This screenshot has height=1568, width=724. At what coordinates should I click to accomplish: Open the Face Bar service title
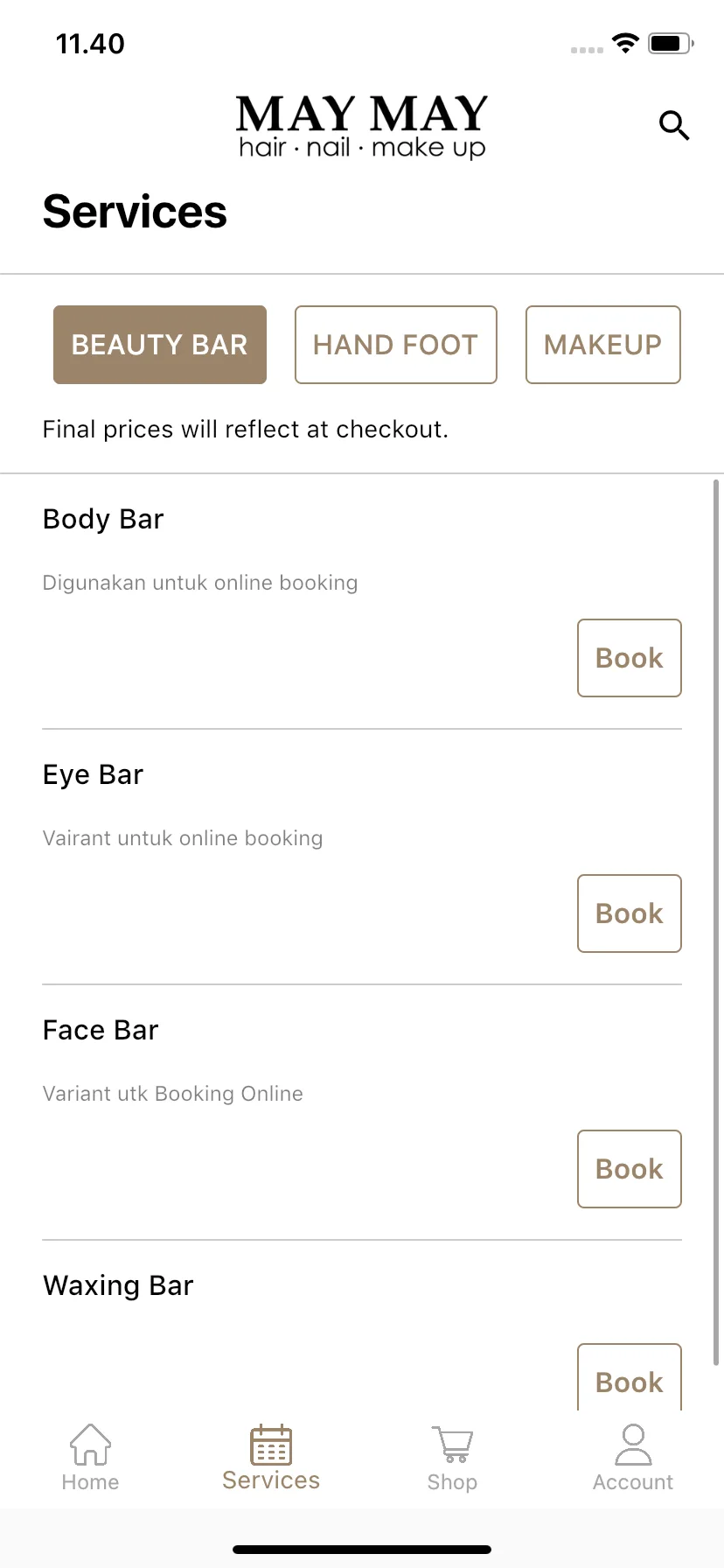pos(101,1030)
